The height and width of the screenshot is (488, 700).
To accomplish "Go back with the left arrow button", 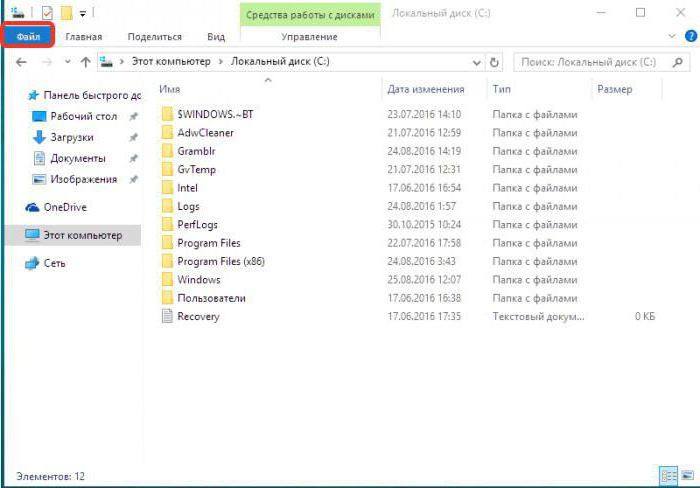I will click(x=23, y=62).
